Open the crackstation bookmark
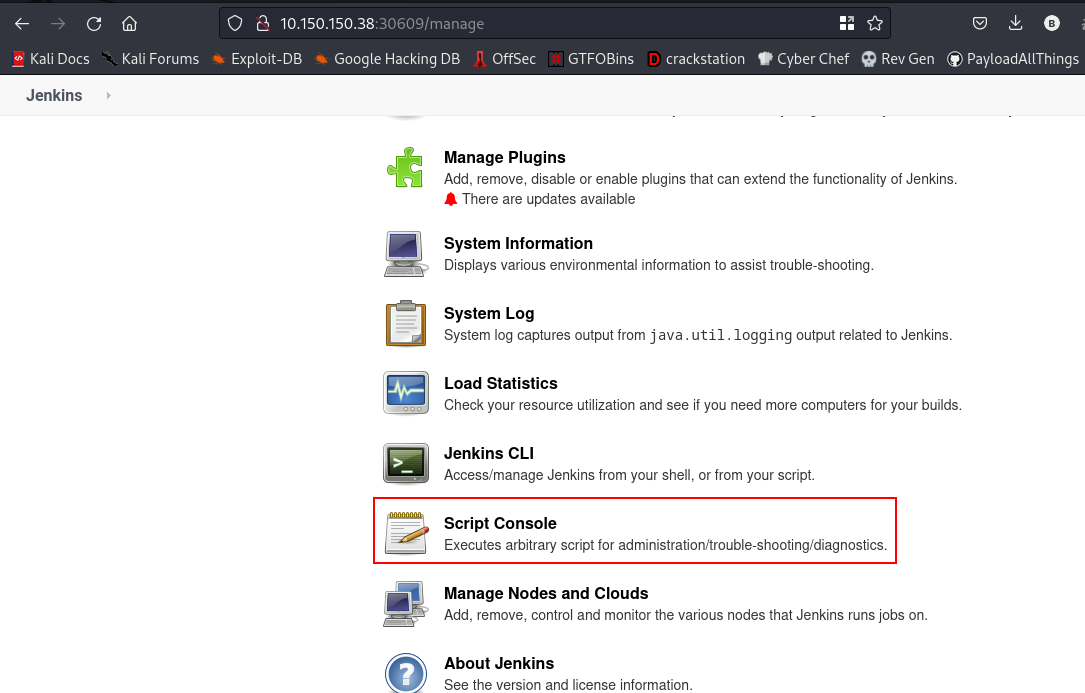Screen dimensions: 1085x693 pos(695,59)
